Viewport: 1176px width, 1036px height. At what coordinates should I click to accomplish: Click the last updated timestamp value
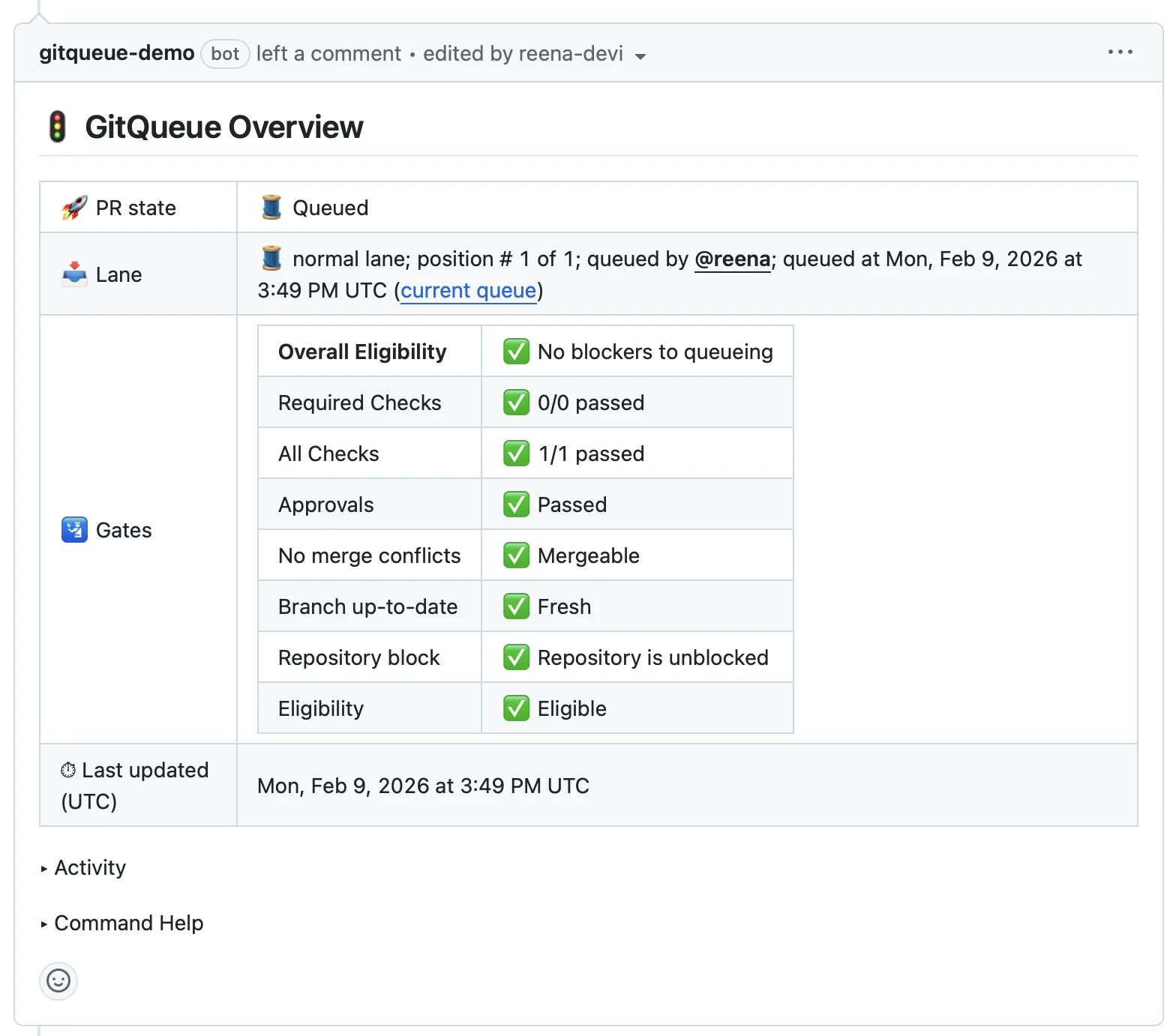click(423, 786)
